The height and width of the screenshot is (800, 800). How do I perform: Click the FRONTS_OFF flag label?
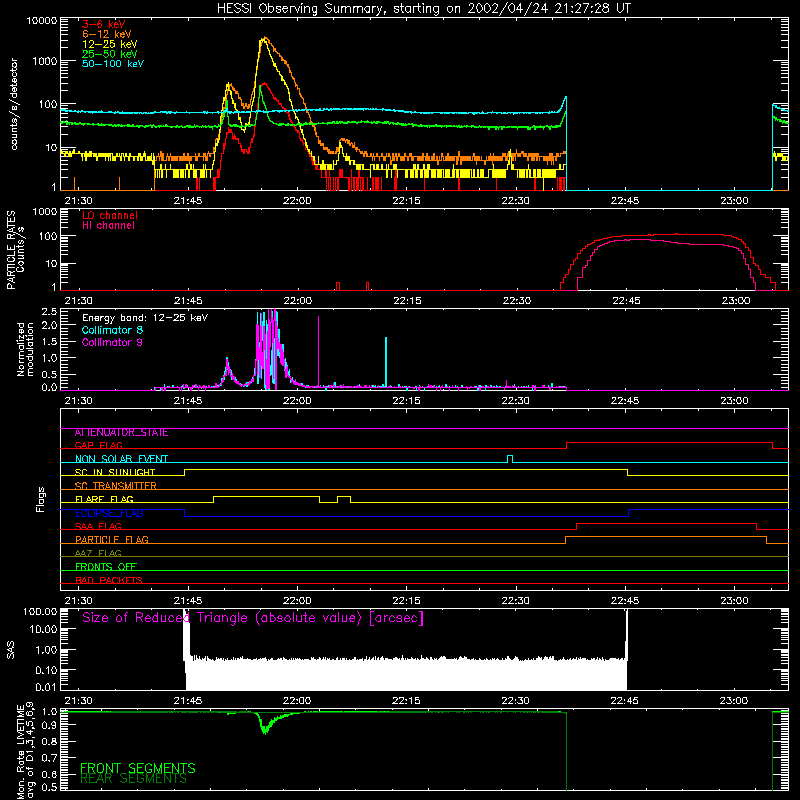tap(106, 567)
